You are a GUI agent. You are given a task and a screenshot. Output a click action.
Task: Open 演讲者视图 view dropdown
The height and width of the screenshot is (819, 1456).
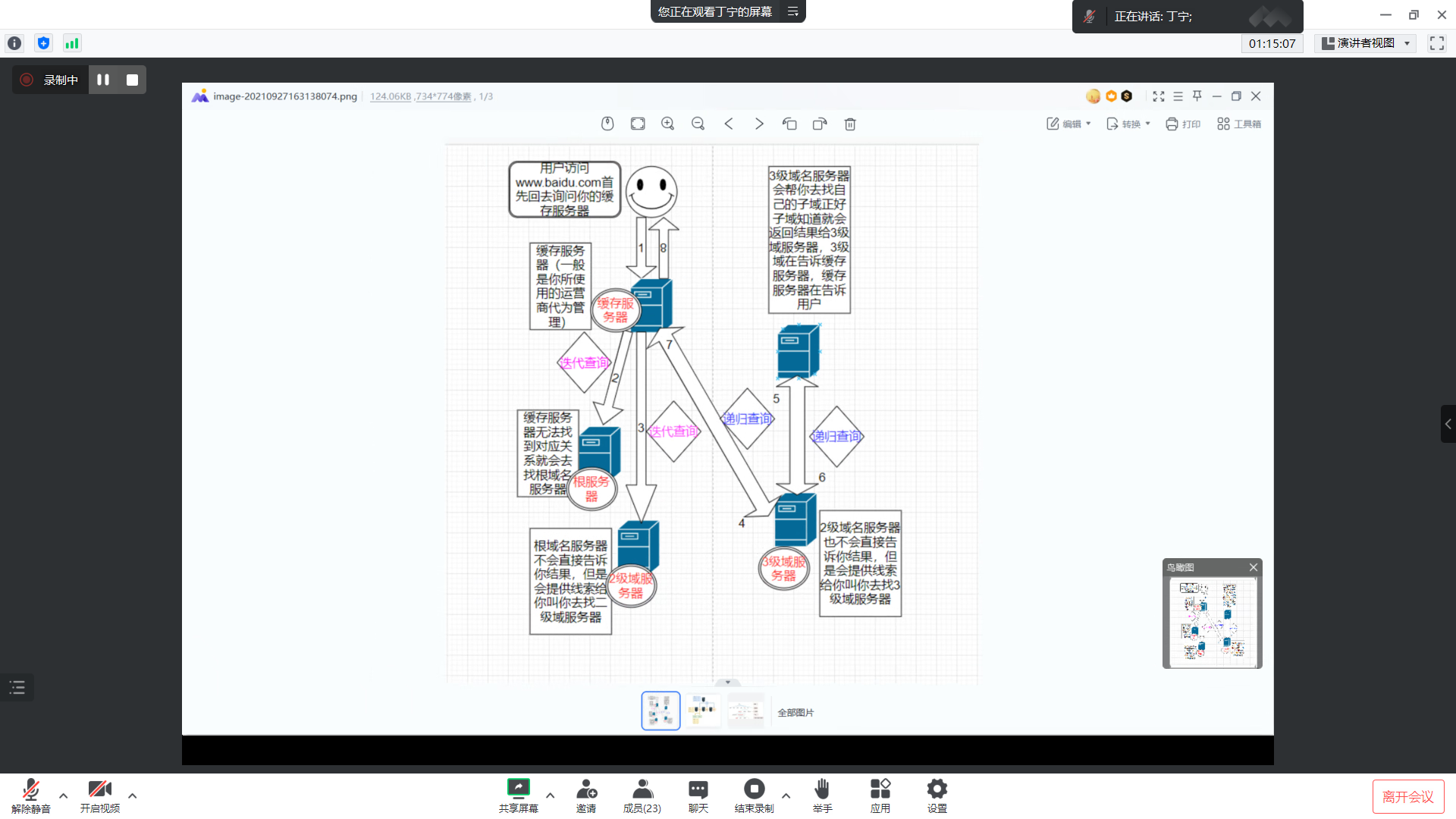click(1365, 43)
